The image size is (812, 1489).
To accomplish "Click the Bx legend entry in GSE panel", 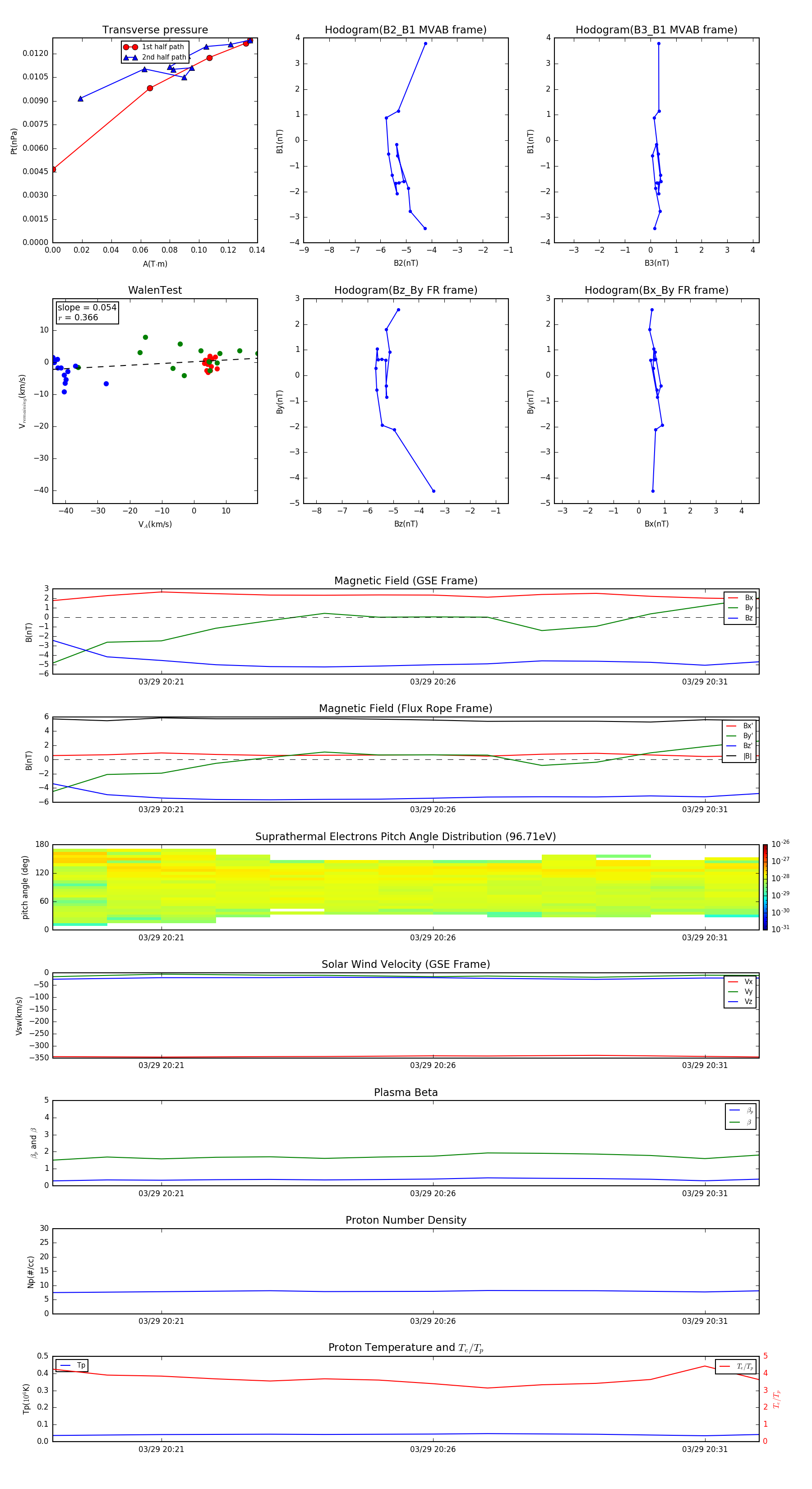I will [740, 598].
